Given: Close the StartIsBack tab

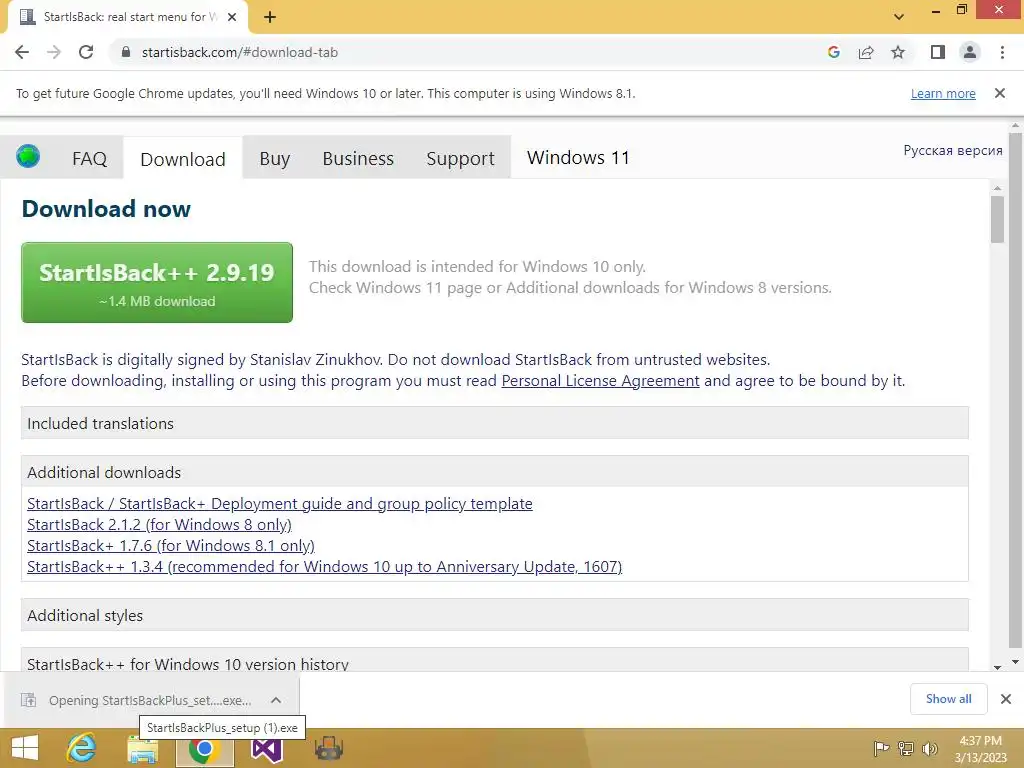Looking at the screenshot, I should (232, 17).
